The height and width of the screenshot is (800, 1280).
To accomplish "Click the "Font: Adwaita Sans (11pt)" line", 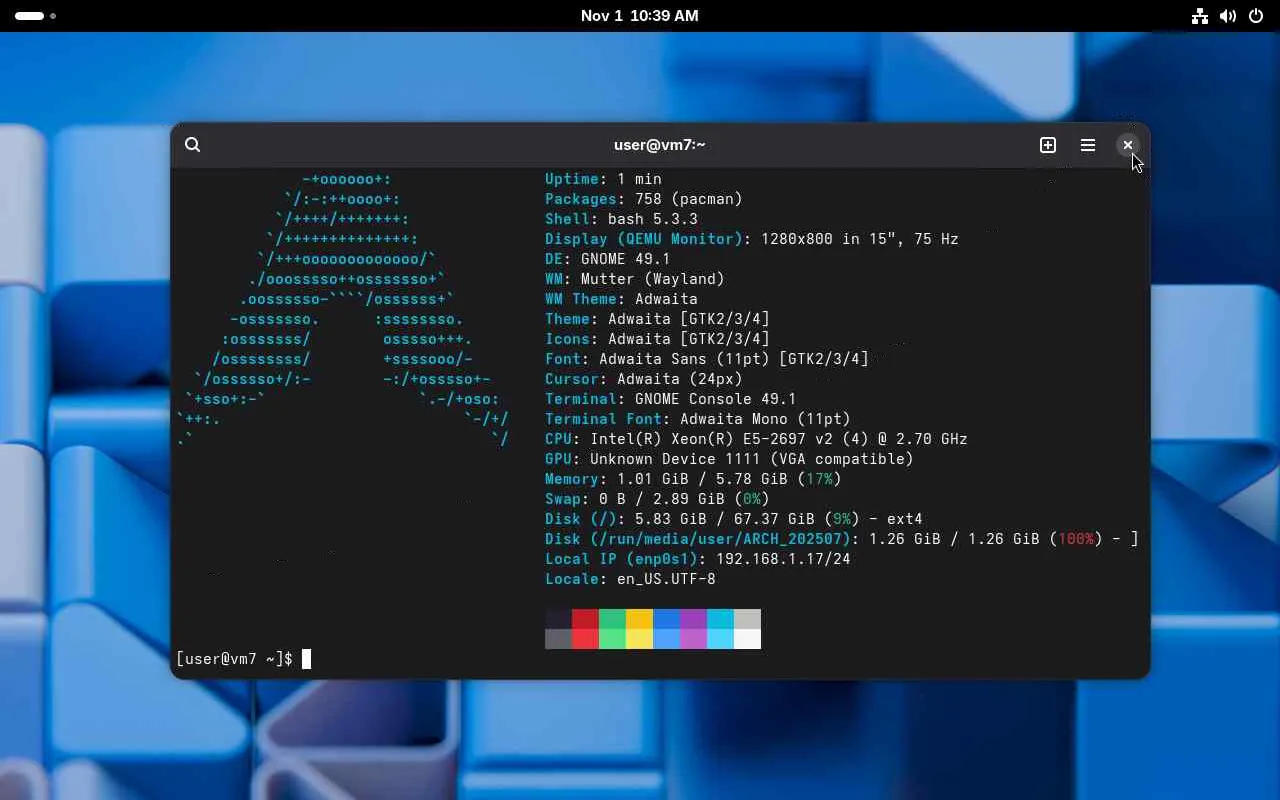I will (707, 359).
